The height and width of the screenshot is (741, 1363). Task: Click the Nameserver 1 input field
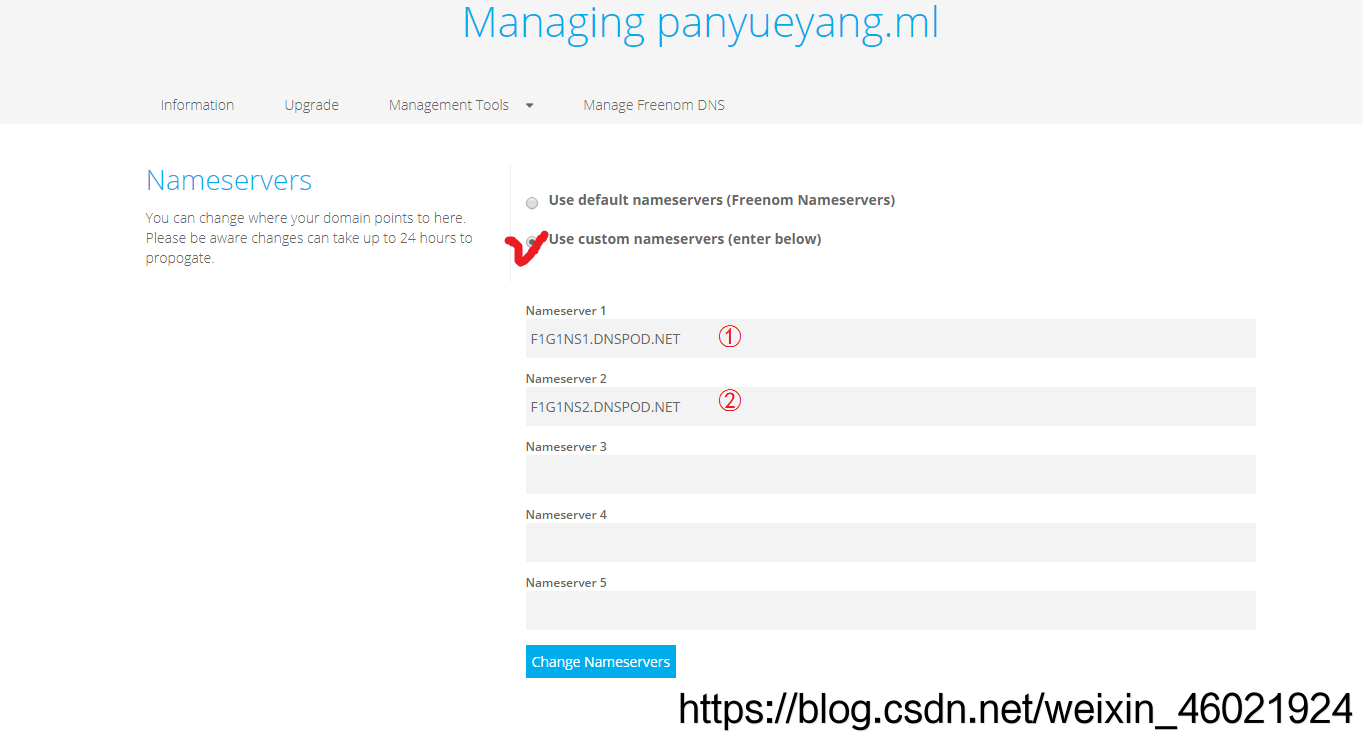tap(890, 339)
